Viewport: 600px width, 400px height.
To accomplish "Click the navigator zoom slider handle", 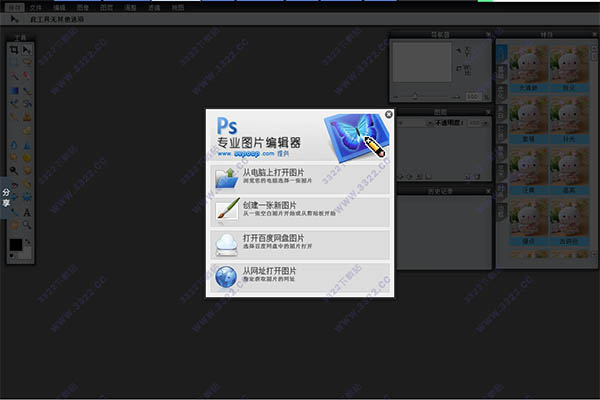I will click(x=416, y=96).
